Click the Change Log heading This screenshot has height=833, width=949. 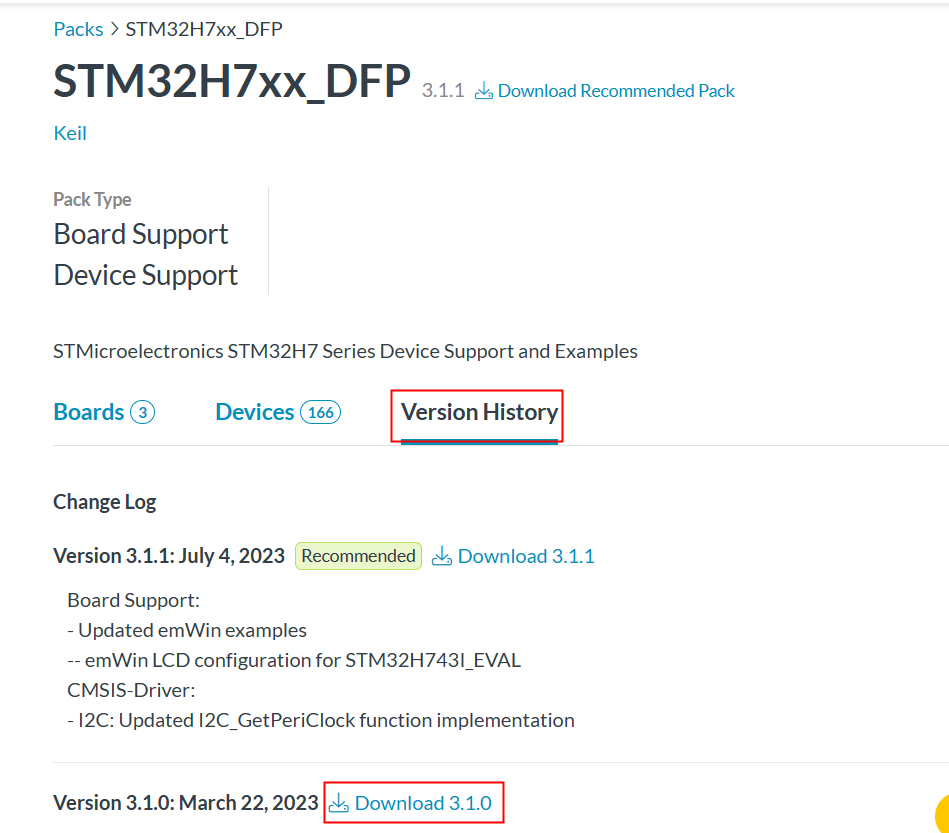tap(104, 501)
